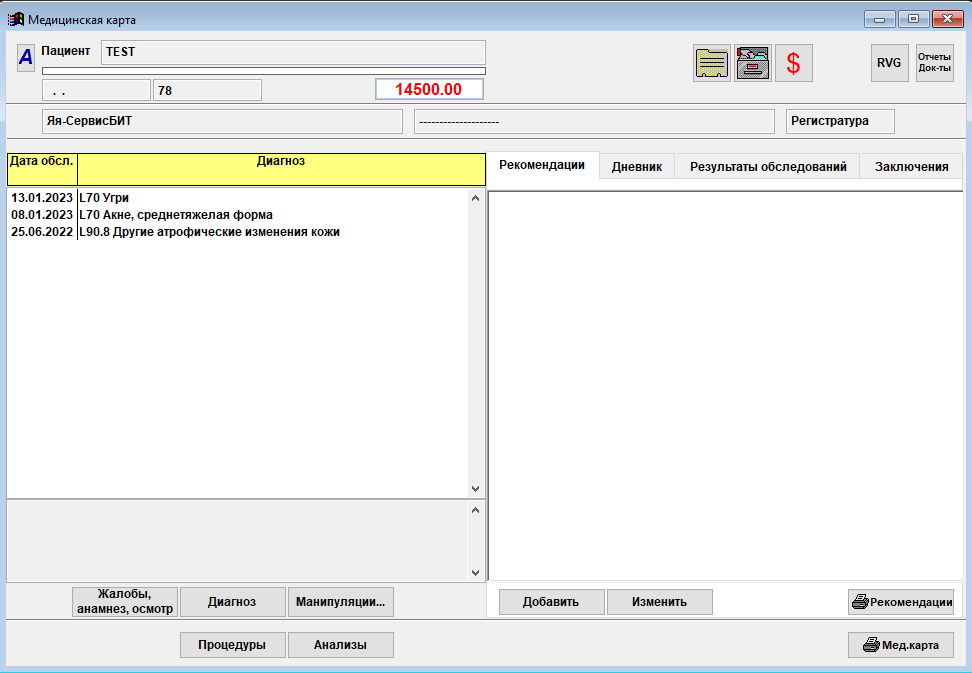Image resolution: width=972 pixels, height=673 pixels.
Task: Print the medical card via Мед.карта
Action: [x=901, y=645]
